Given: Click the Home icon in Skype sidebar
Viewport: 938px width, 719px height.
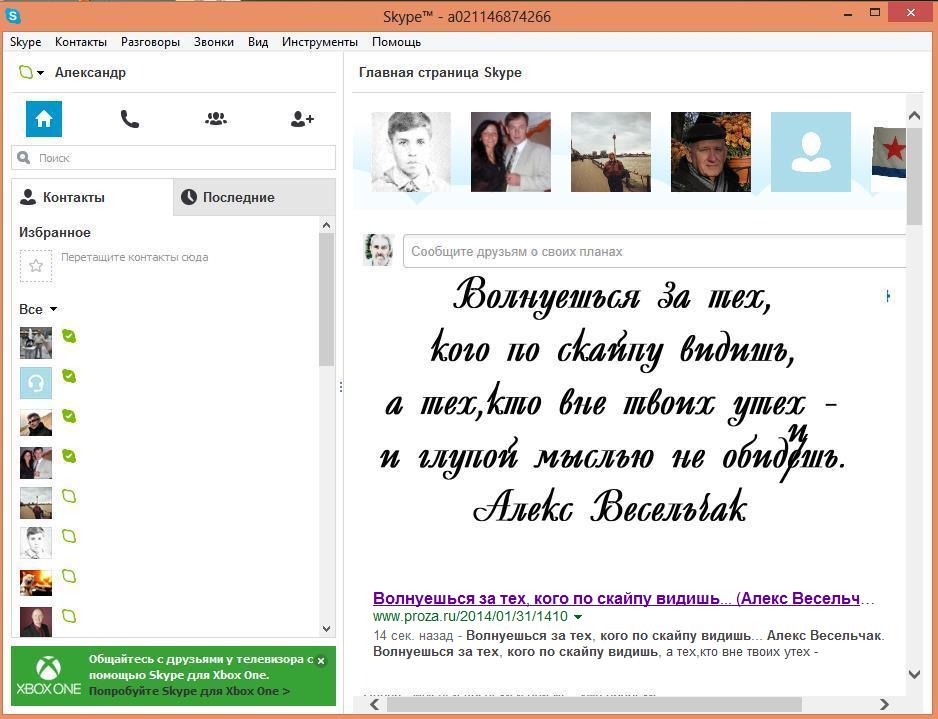Looking at the screenshot, I should [x=44, y=119].
